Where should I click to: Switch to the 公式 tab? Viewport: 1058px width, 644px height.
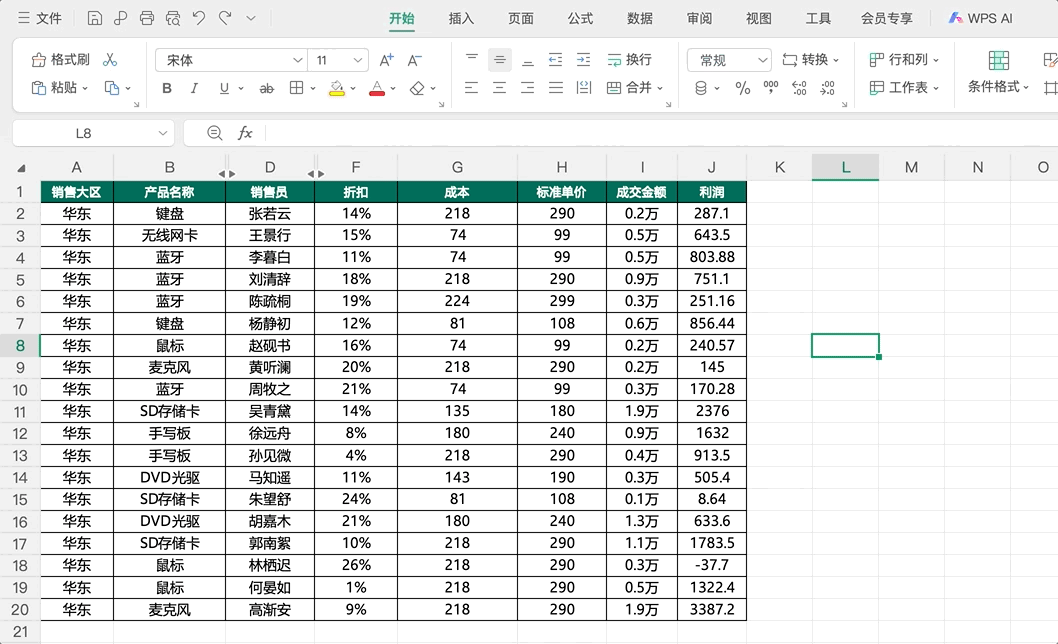click(x=580, y=18)
